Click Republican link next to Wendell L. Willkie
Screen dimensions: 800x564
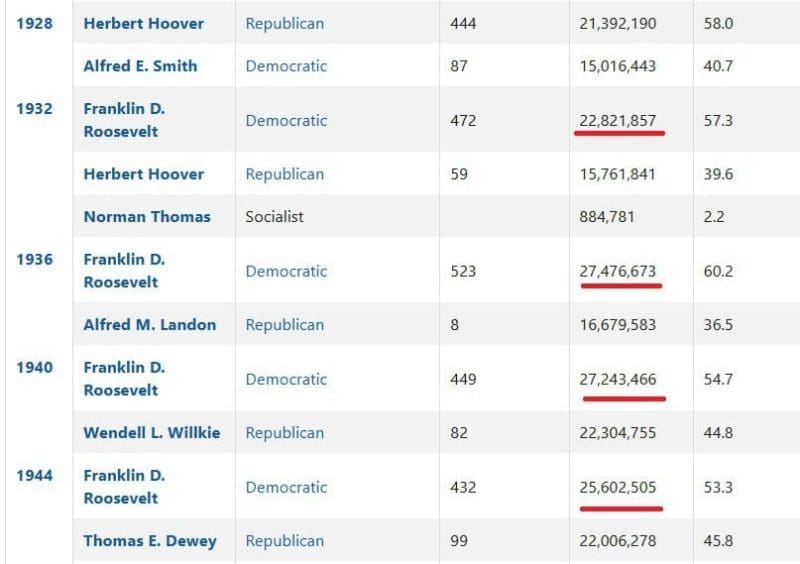pos(285,432)
